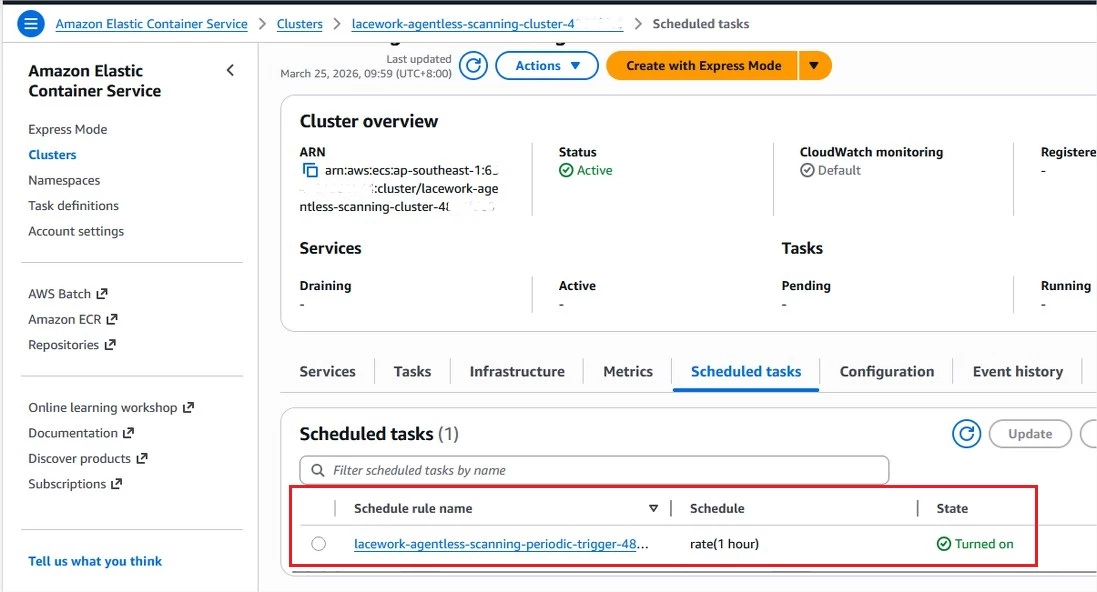The image size is (1097, 592).
Task: Open the Repositories external link
Action: tap(72, 345)
